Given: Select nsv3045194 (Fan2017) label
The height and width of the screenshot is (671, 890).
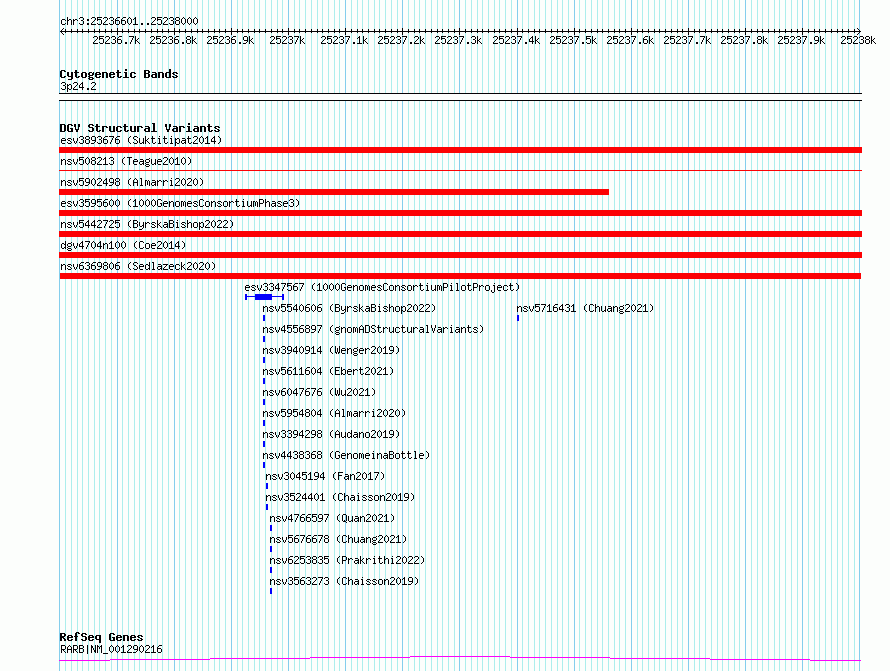Looking at the screenshot, I should 325,476.
